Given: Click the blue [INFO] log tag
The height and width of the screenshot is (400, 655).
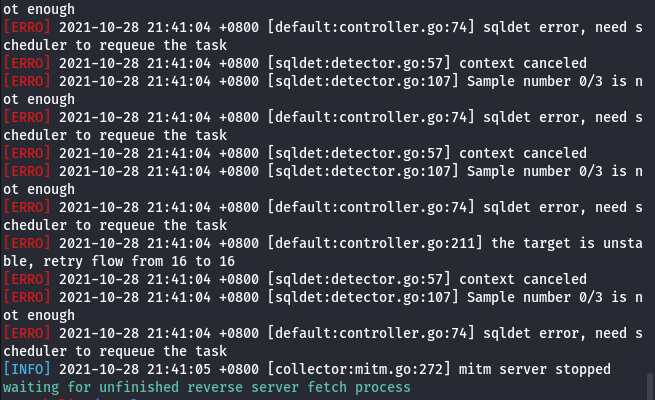Looking at the screenshot, I should coord(27,369).
